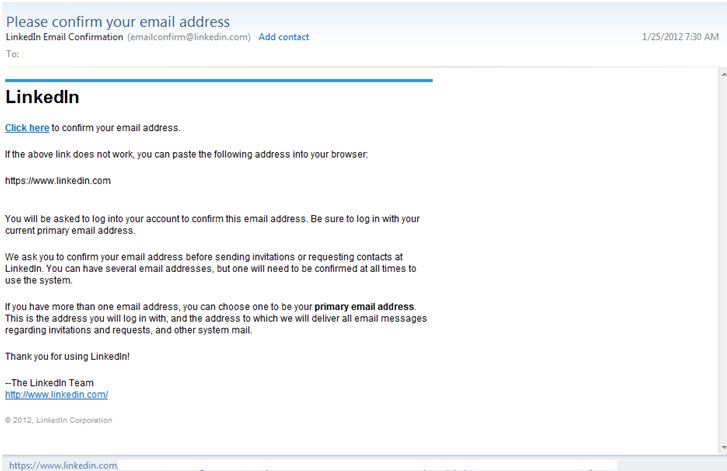Click the line 'If the above link does not work'

pos(186,155)
